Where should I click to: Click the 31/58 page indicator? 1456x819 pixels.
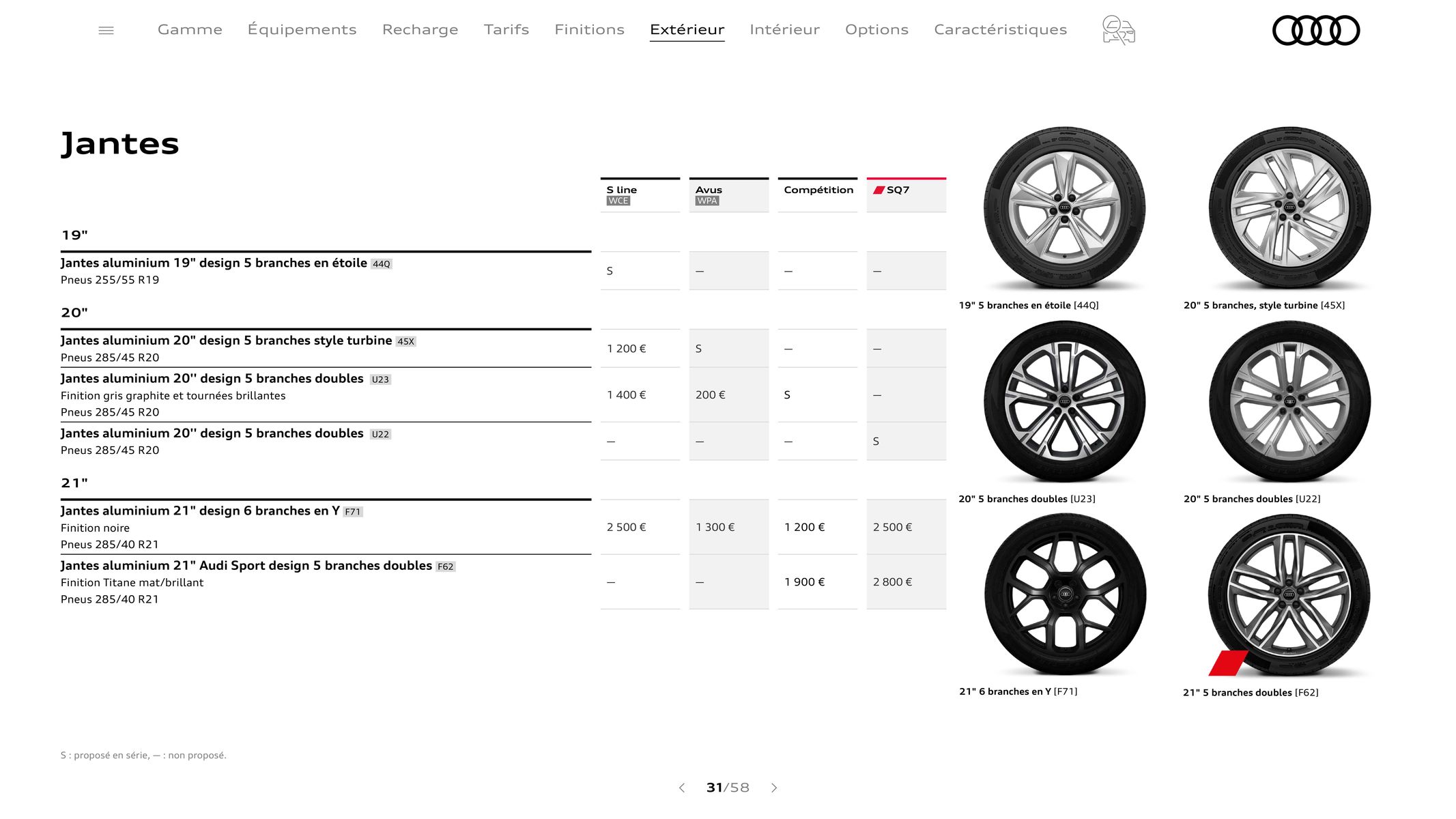point(728,788)
